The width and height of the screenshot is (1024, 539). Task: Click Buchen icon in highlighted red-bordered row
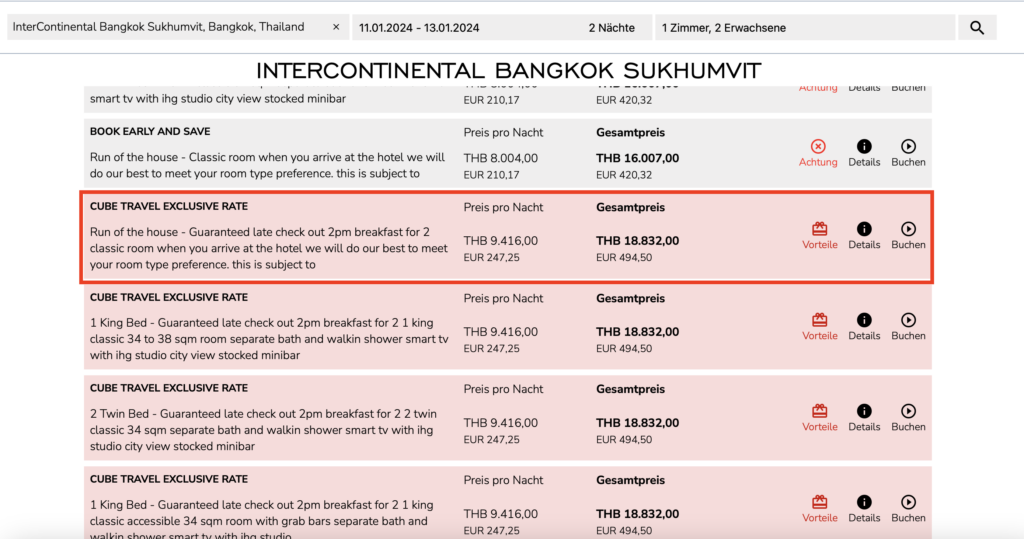point(908,229)
